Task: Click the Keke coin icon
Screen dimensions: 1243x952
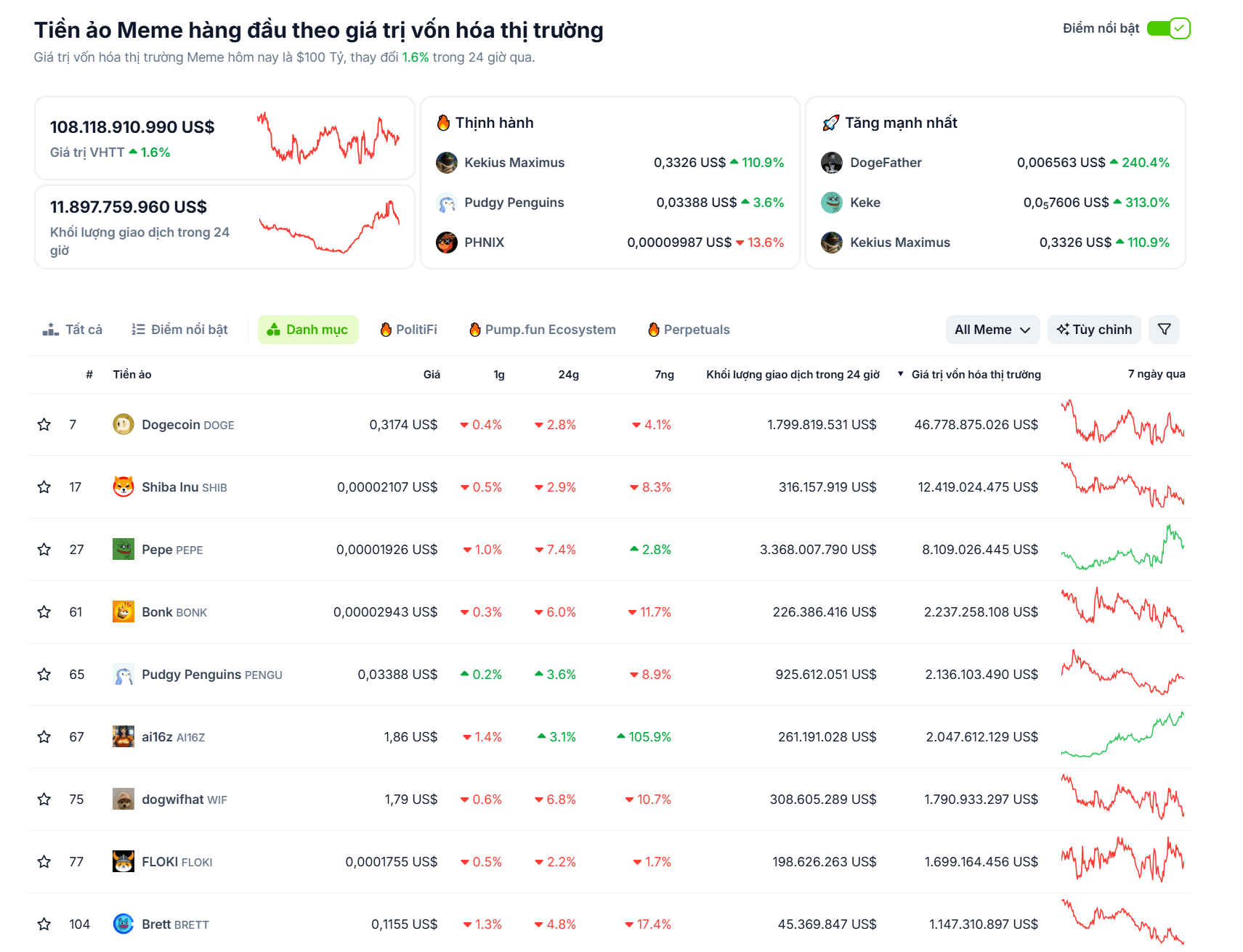Action: pos(832,203)
